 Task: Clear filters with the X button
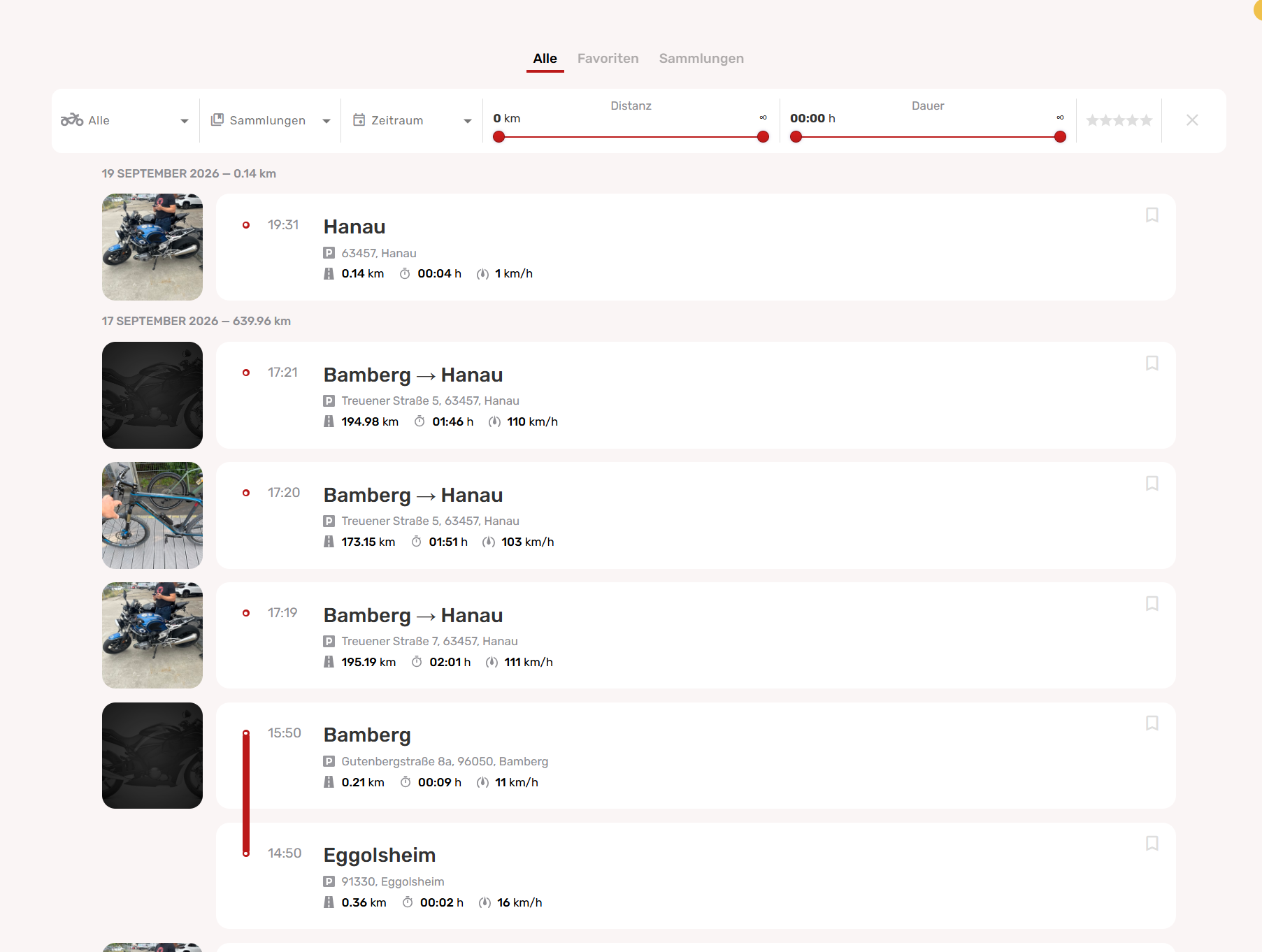[1192, 120]
